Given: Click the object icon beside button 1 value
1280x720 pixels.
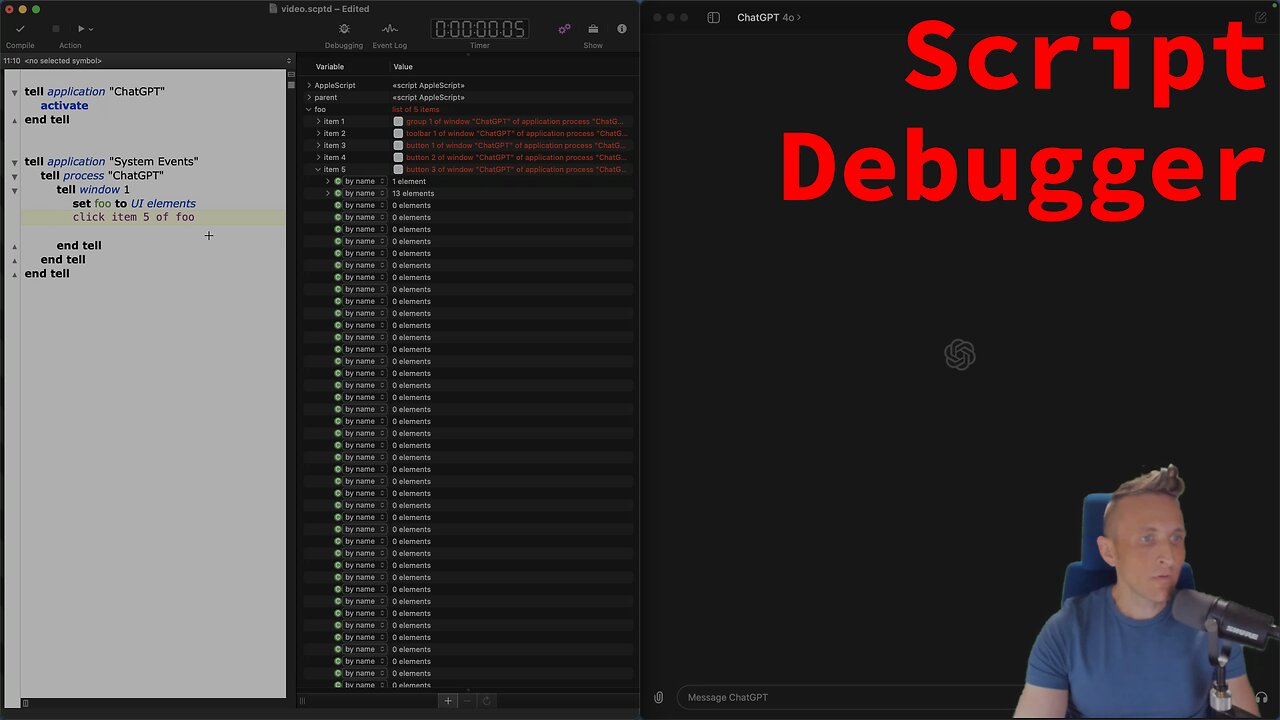Looking at the screenshot, I should pos(398,145).
